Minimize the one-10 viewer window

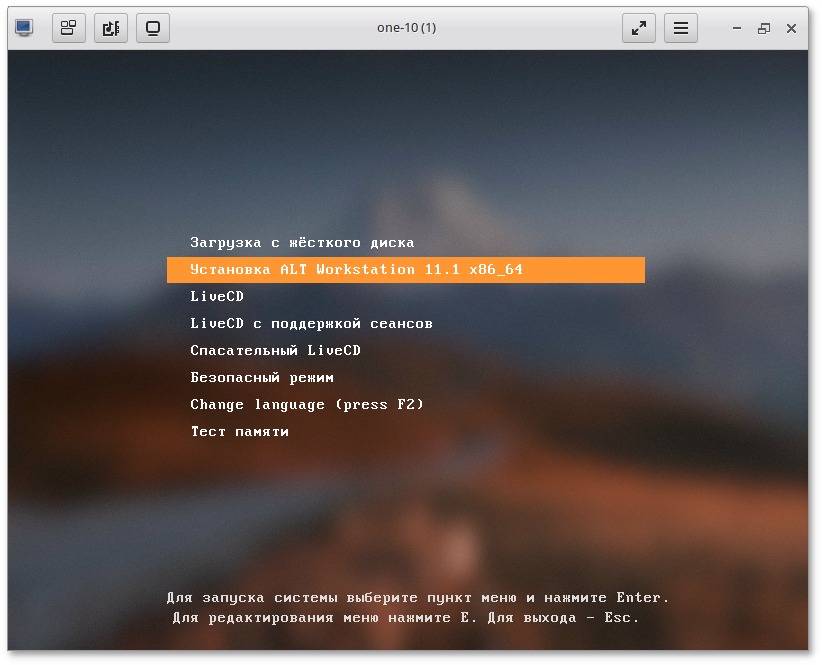click(736, 29)
